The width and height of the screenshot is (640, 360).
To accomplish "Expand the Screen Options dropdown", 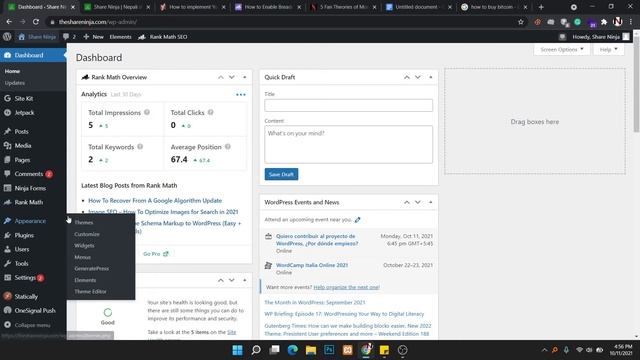I will pyautogui.click(x=562, y=49).
